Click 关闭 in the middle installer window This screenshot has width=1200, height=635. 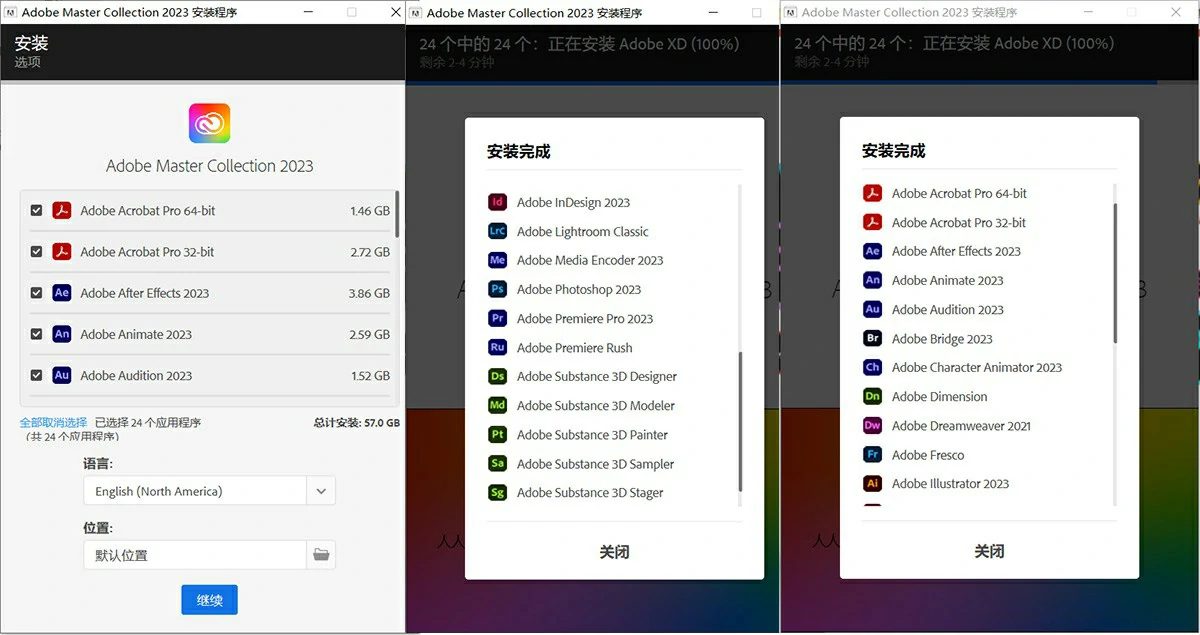pyautogui.click(x=614, y=551)
